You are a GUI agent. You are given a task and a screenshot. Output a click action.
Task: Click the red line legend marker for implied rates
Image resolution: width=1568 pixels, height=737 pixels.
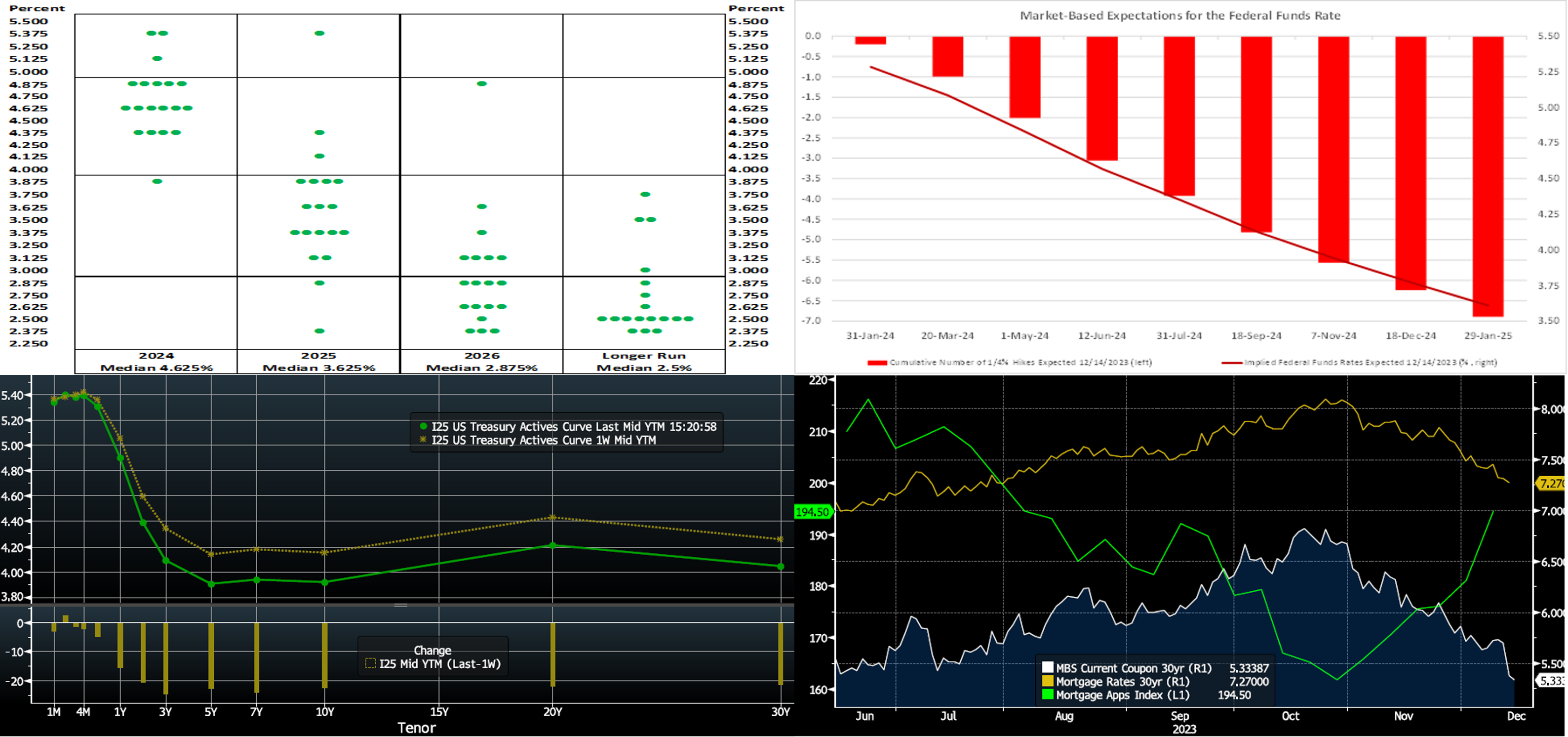tap(1231, 363)
